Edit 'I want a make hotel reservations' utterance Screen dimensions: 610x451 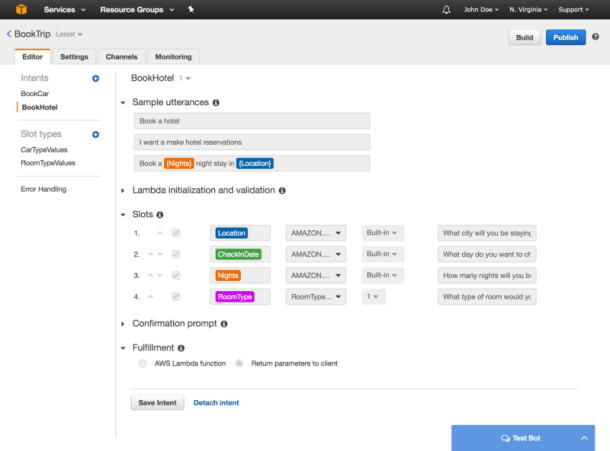pyautogui.click(x=252, y=142)
